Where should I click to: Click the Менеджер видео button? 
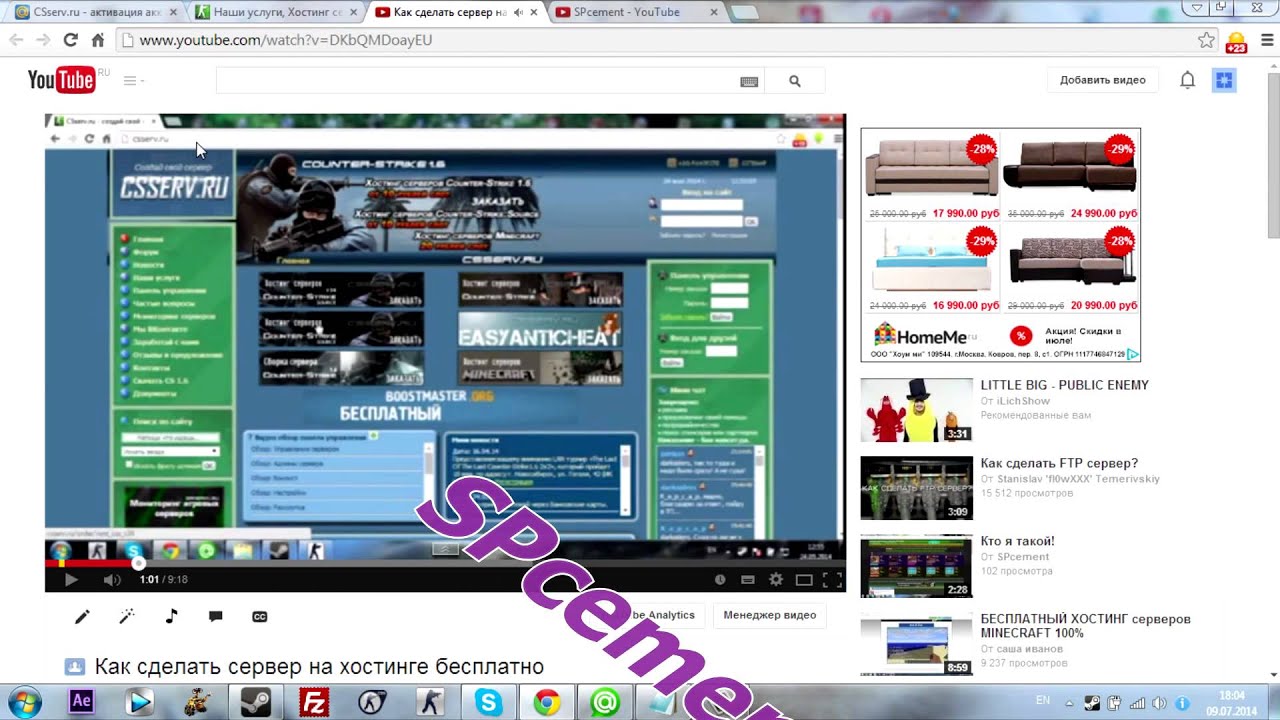click(769, 615)
